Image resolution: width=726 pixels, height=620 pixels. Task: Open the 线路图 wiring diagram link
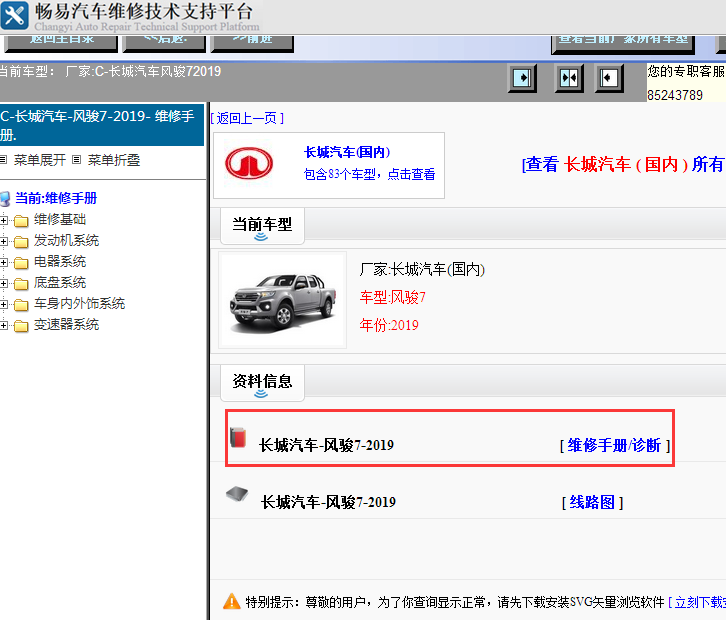[592, 502]
